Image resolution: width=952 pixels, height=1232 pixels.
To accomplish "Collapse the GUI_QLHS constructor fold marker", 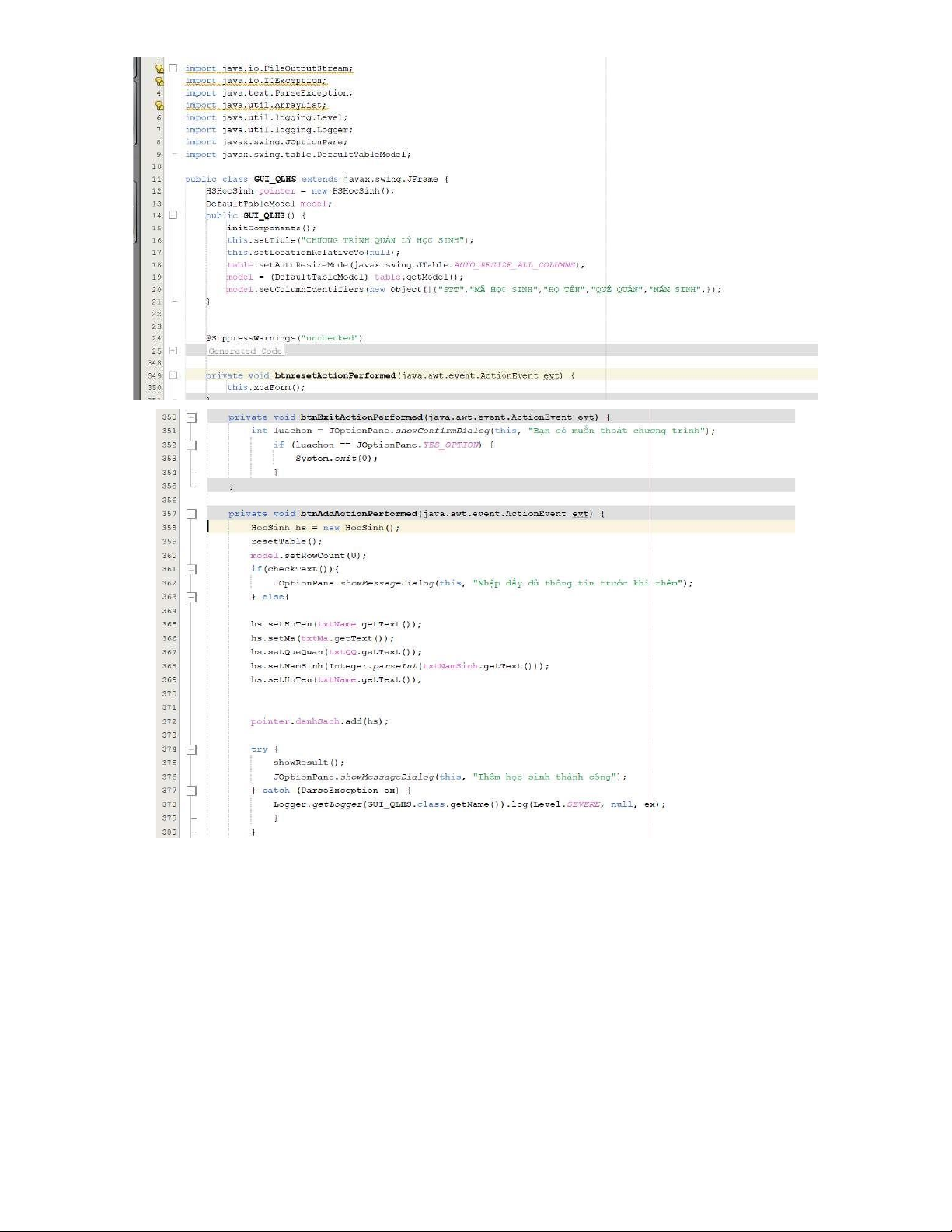I will coord(173,215).
